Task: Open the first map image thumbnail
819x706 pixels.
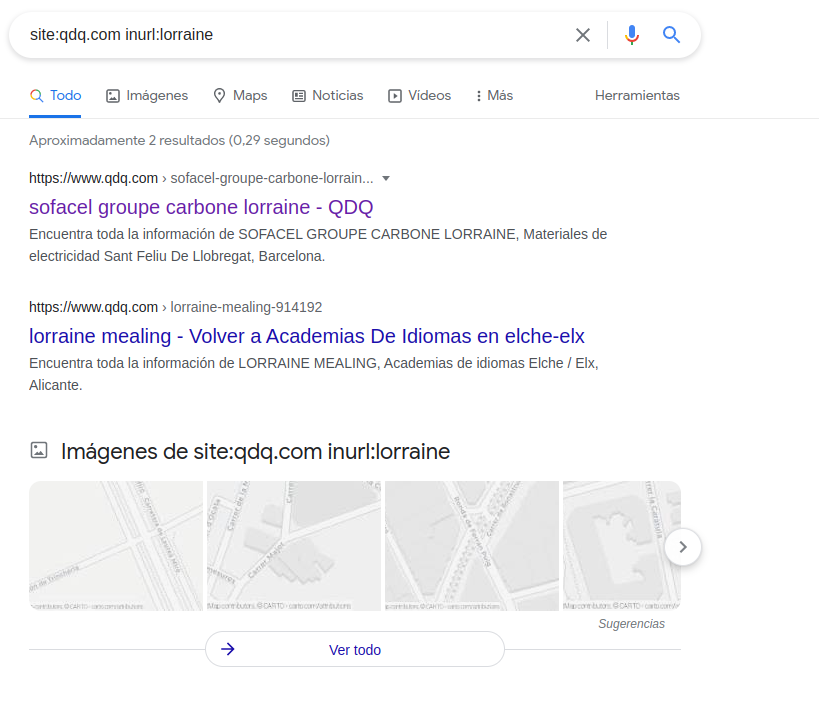Action: (116, 546)
